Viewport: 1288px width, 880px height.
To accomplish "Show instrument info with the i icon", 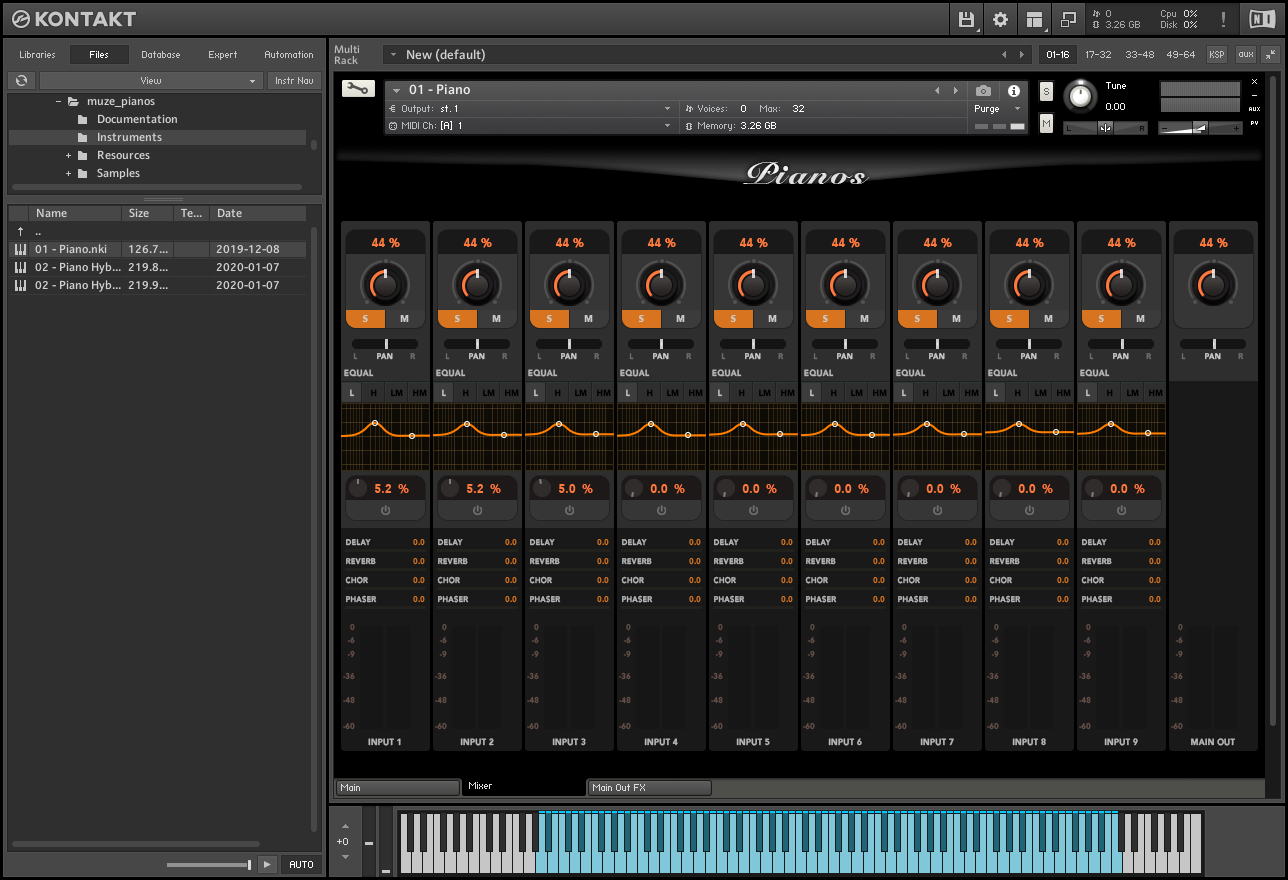I will [x=1014, y=90].
